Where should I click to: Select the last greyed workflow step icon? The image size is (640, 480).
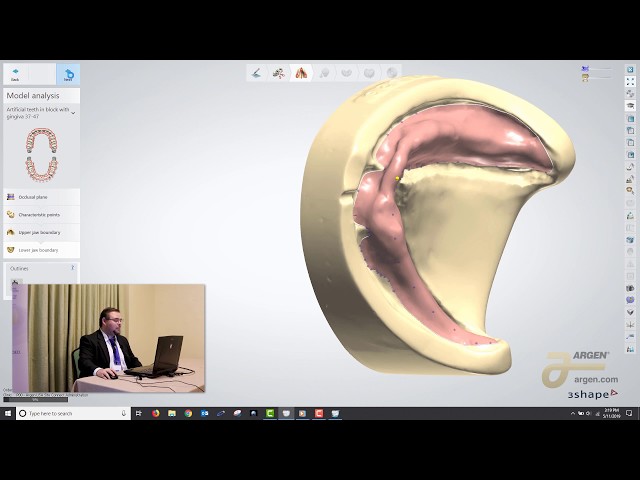391,73
